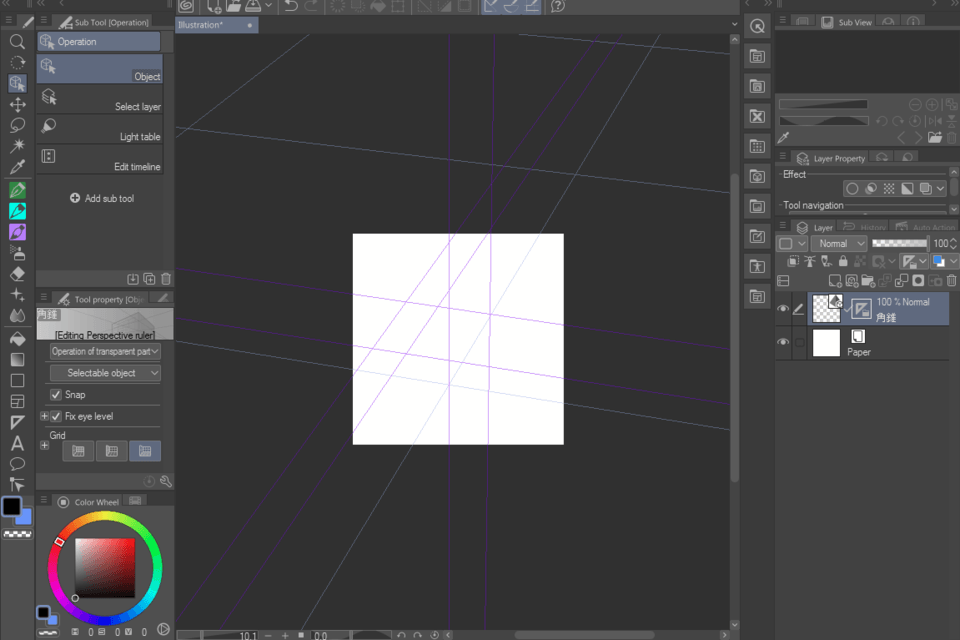This screenshot has width=960, height=640.
Task: Adjust the layer opacity slider
Action: coord(900,244)
